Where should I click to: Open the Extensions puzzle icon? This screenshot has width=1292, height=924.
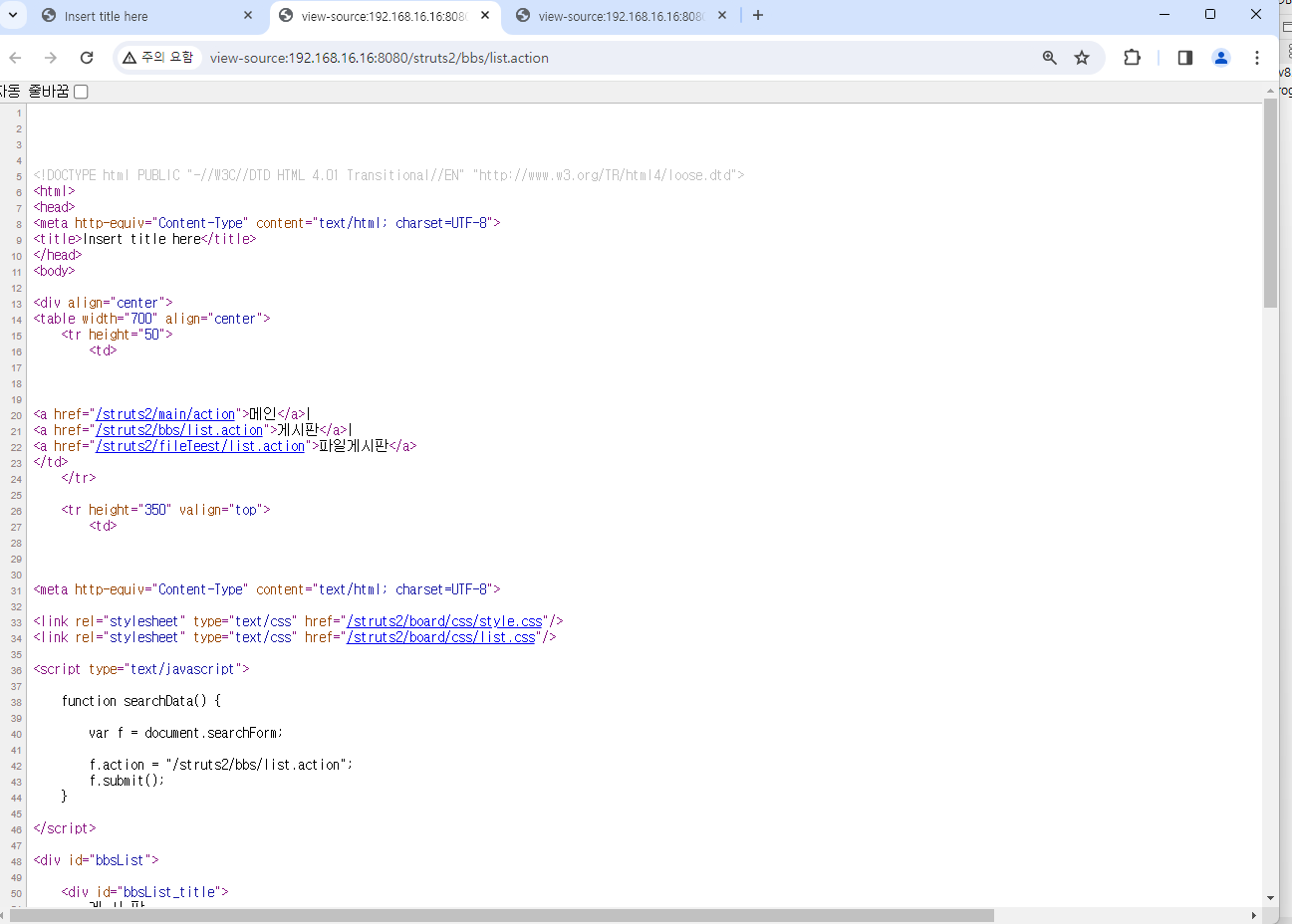coord(1132,58)
